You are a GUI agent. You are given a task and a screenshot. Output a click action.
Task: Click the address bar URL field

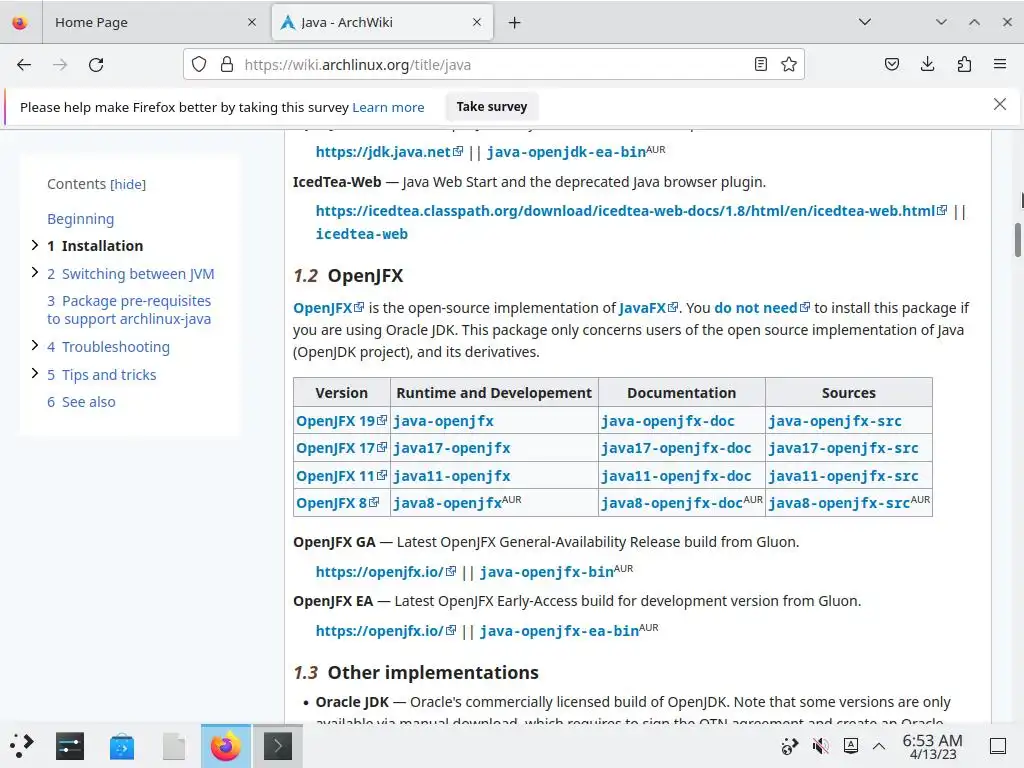(x=493, y=65)
